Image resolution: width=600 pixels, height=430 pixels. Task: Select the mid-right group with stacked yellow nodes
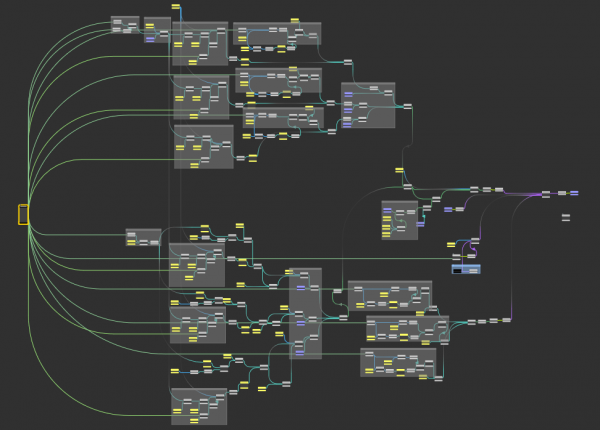click(399, 221)
